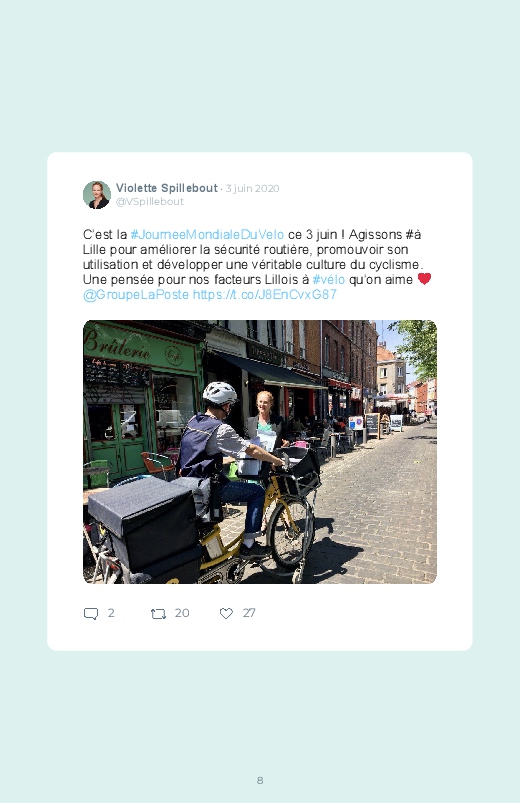Click the 3 juin 2020 date stamp
This screenshot has width=520, height=803.
(252, 188)
